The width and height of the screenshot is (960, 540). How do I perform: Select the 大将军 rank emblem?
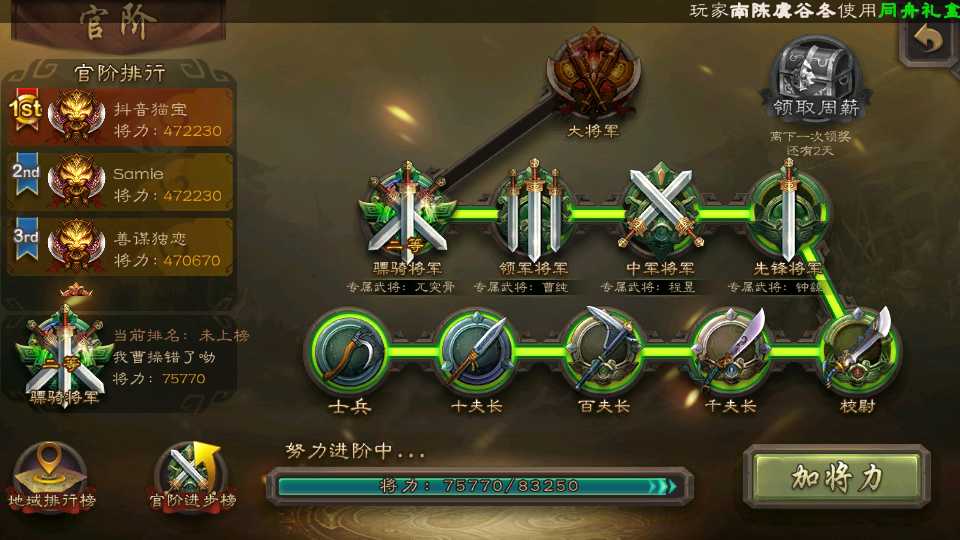[x=593, y=73]
